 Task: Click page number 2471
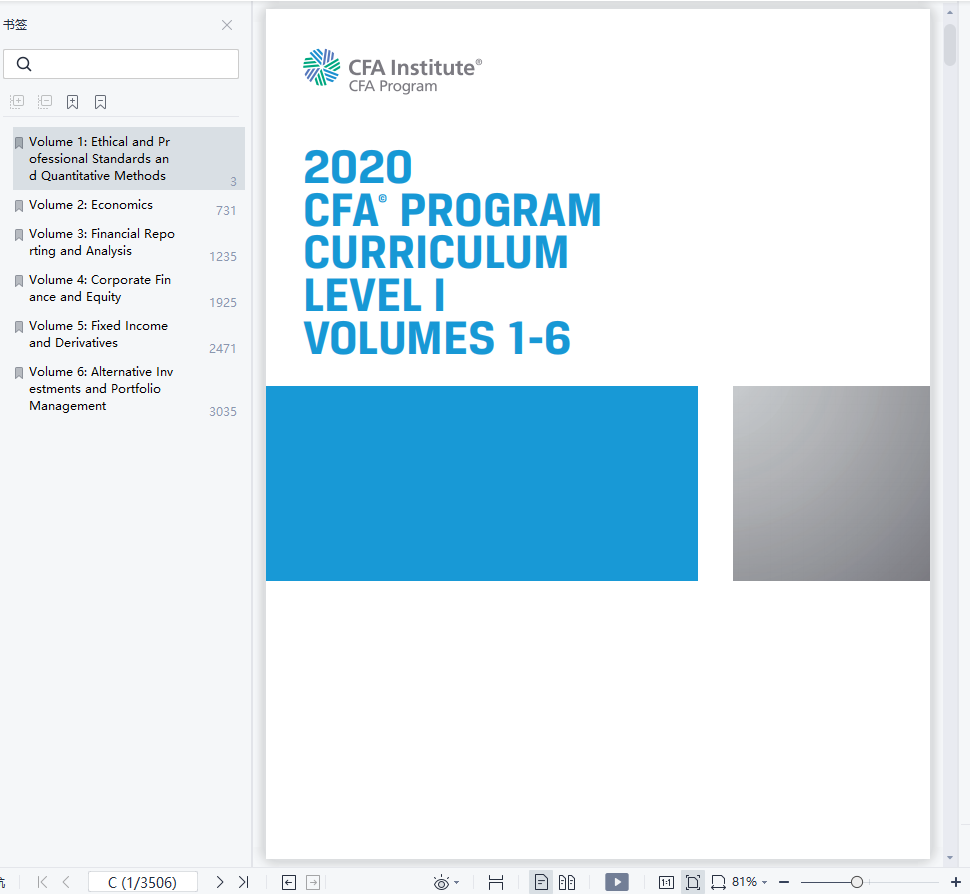(223, 348)
